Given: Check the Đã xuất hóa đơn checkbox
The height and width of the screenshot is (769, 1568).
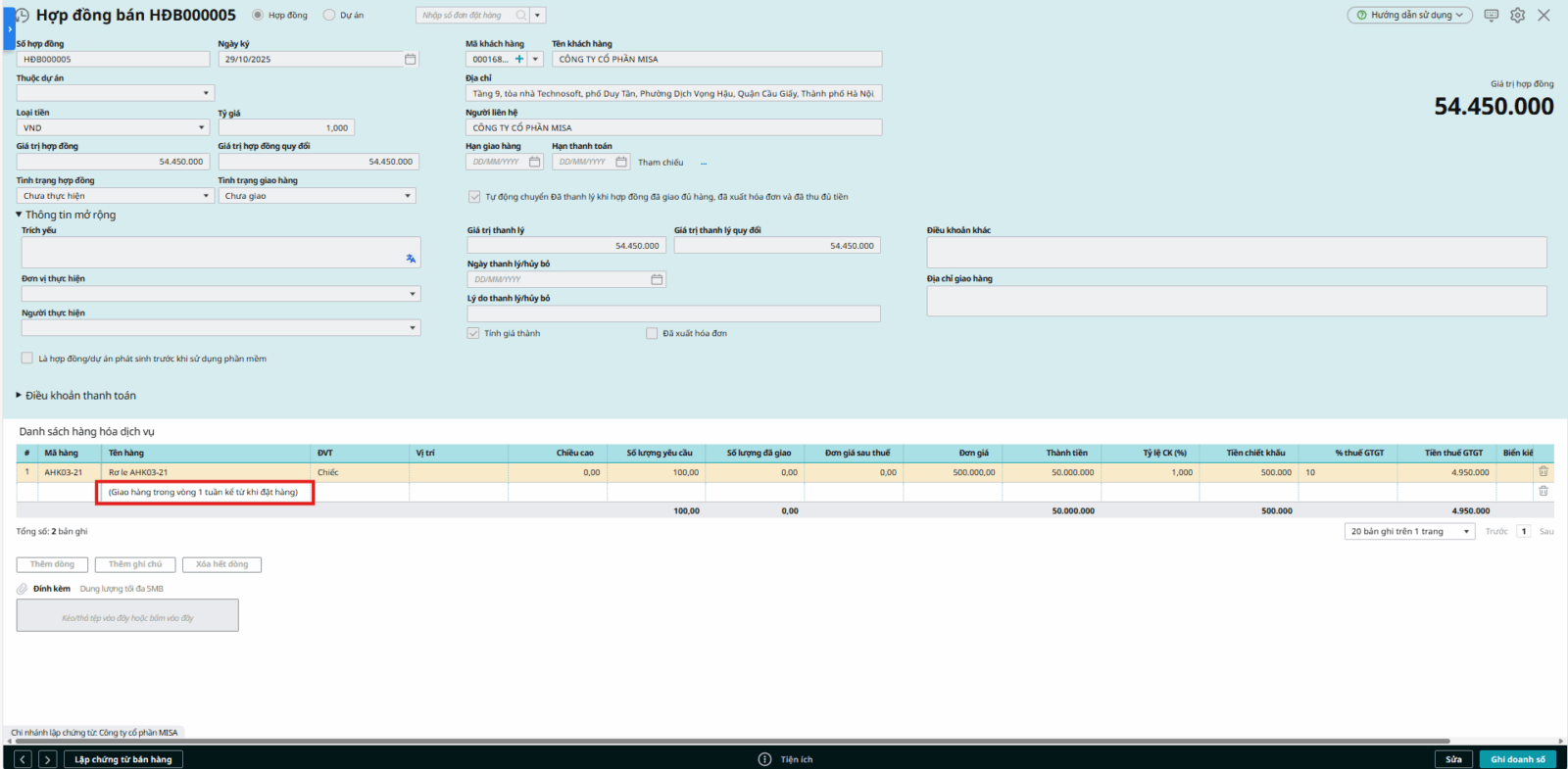Looking at the screenshot, I should [652, 334].
